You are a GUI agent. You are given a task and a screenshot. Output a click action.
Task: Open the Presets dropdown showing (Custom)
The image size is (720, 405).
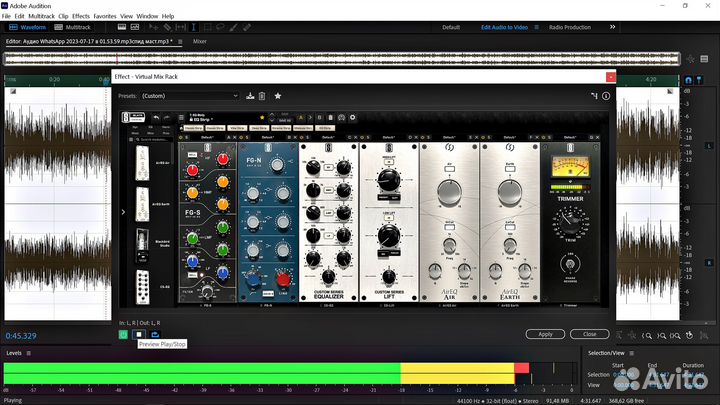[190, 96]
